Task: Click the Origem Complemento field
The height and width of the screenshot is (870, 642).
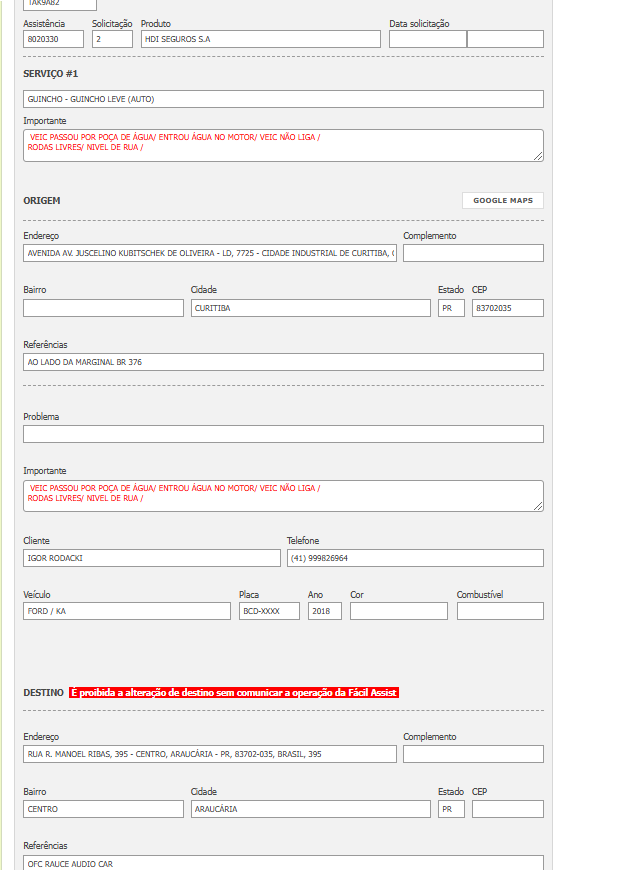Action: click(x=473, y=253)
